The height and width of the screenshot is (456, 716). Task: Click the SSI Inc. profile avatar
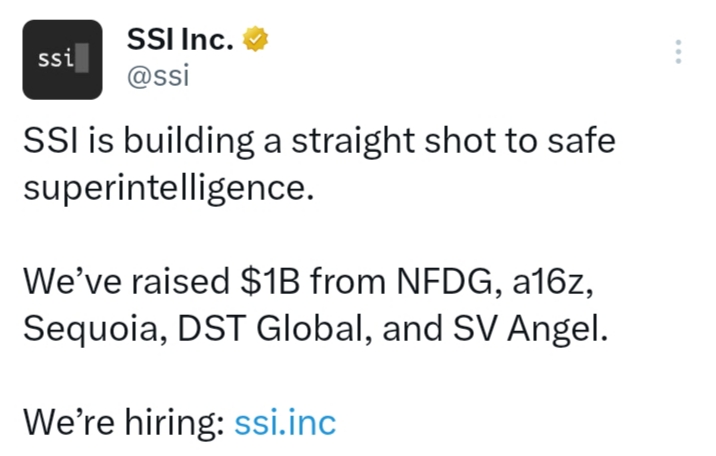pyautogui.click(x=62, y=60)
